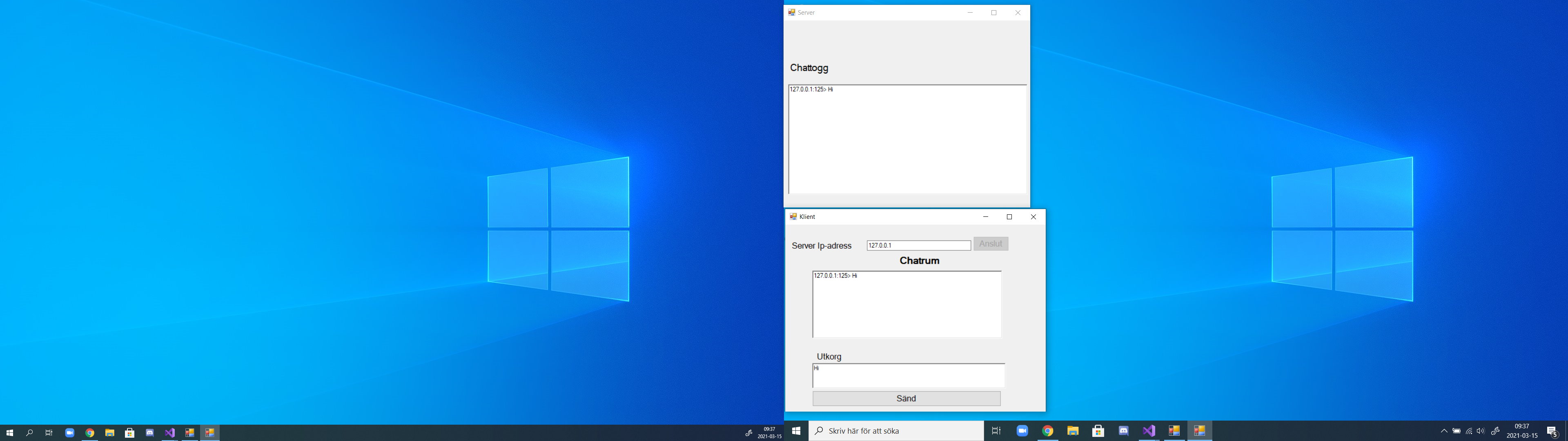1568x441 pixels.
Task: Click magnifier search icon on compact taskbar
Action: point(29,433)
